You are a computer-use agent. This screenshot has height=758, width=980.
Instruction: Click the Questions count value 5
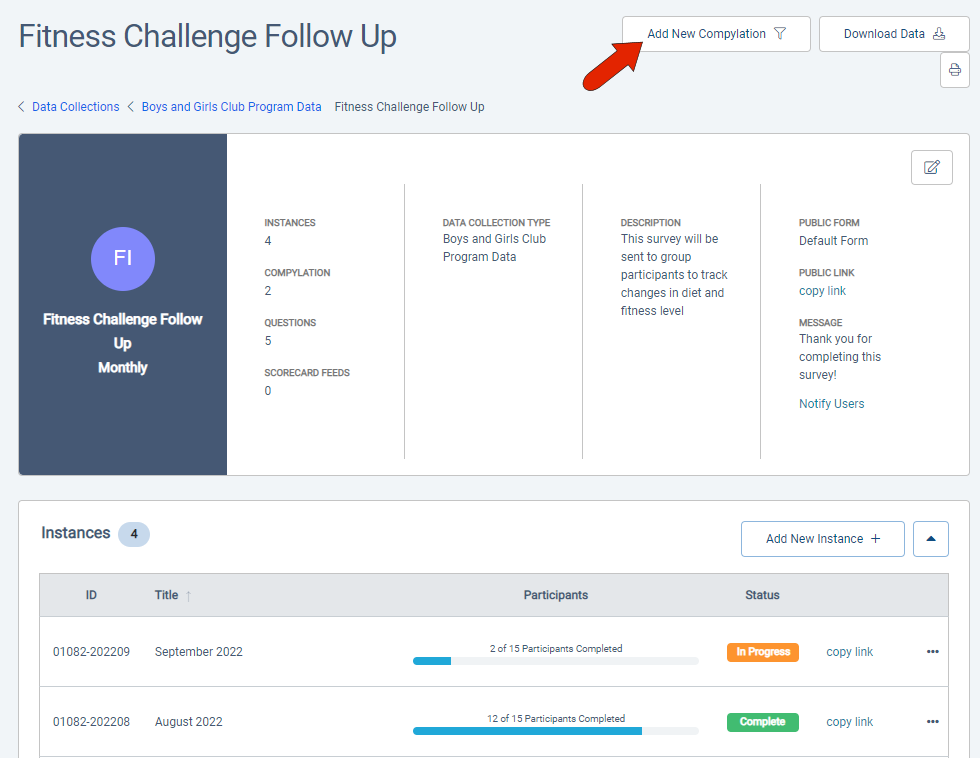click(268, 341)
